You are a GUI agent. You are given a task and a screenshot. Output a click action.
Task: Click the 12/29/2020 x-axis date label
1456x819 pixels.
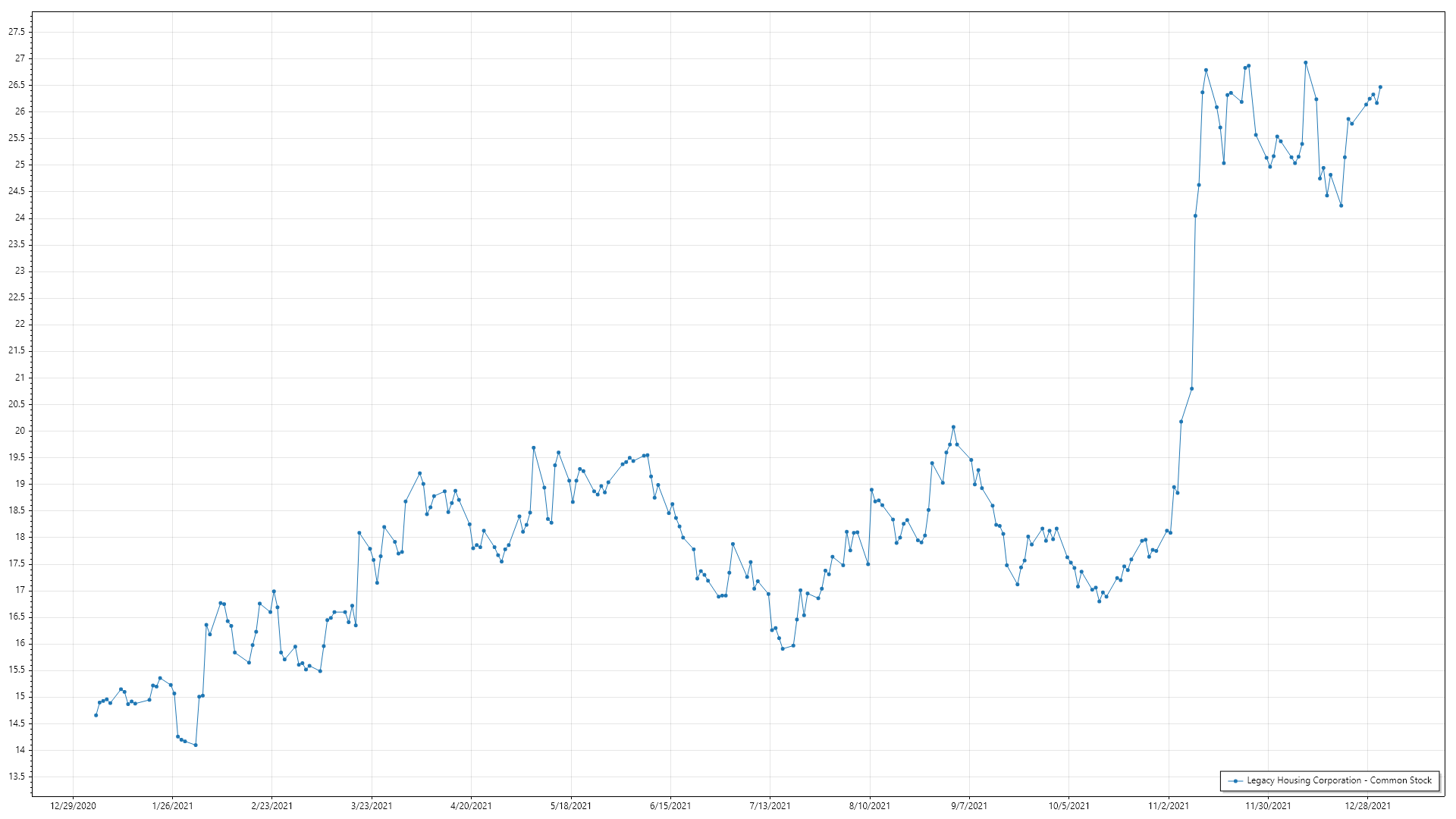coord(73,805)
